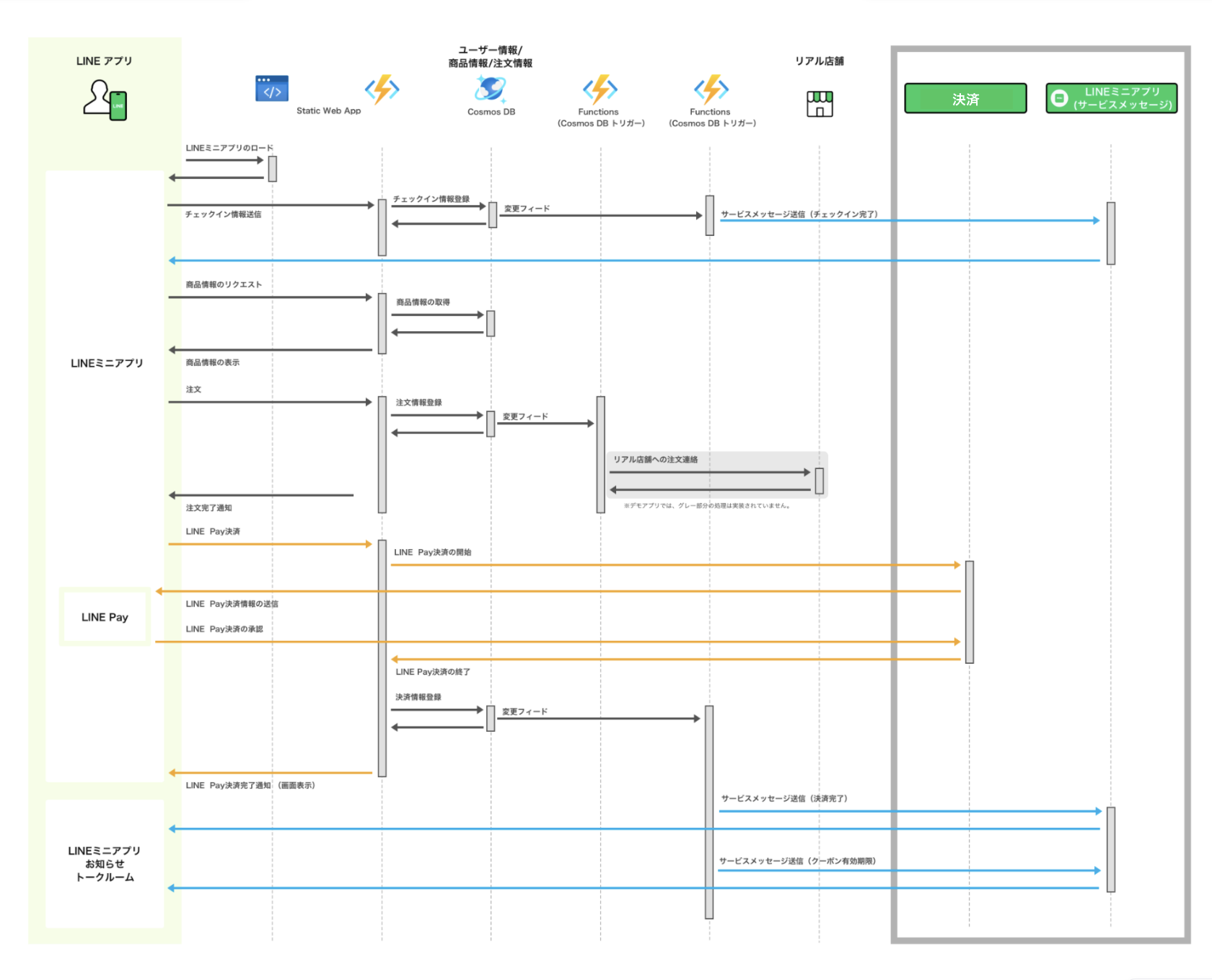Click the LINE アプリ user with phone icon
This screenshot has width=1212, height=980.
105,100
